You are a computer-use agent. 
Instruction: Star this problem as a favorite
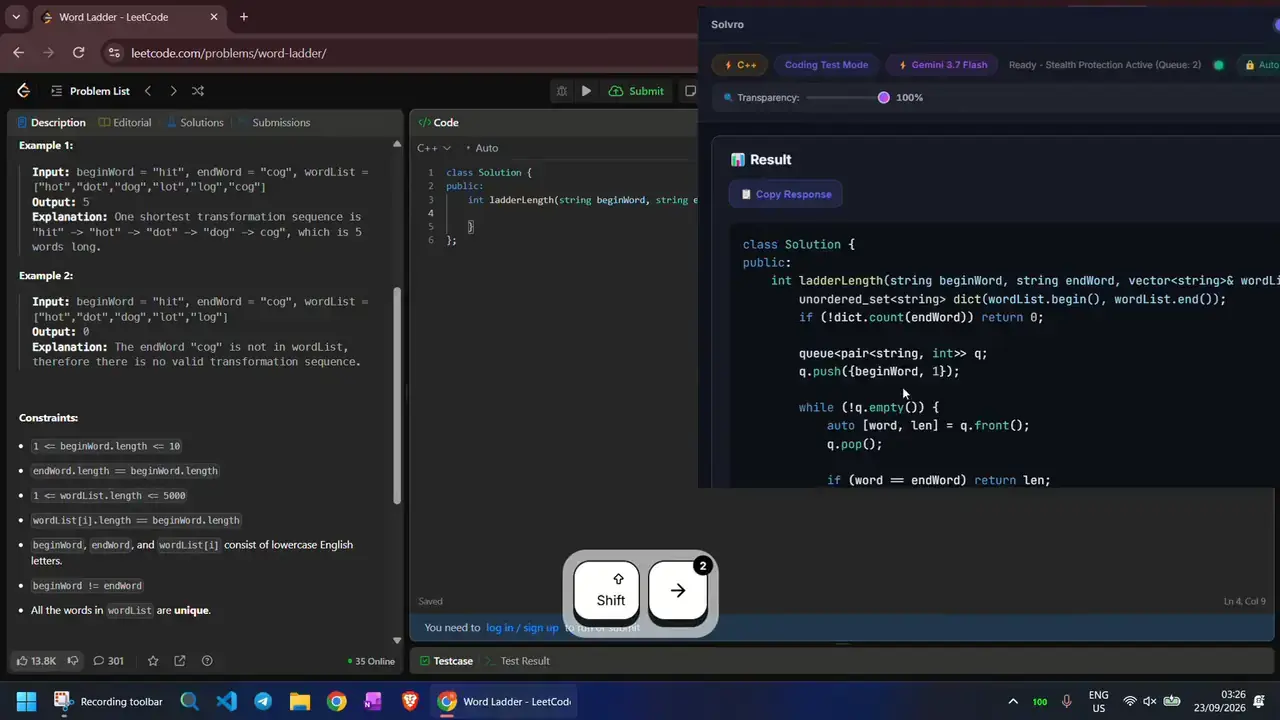153,661
